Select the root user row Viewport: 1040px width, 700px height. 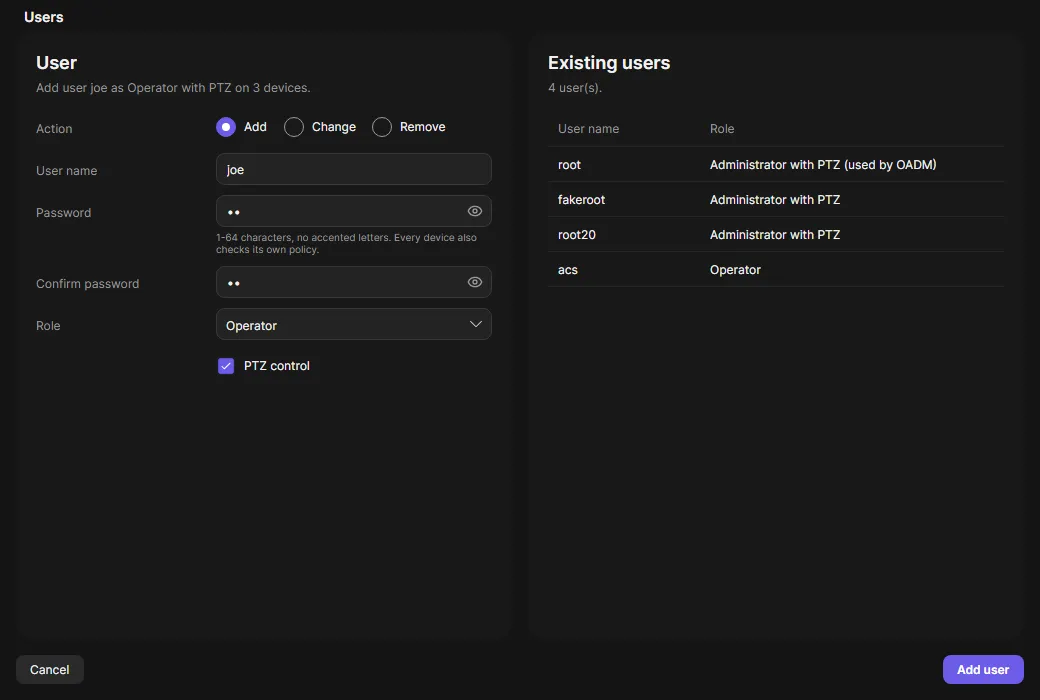click(776, 165)
